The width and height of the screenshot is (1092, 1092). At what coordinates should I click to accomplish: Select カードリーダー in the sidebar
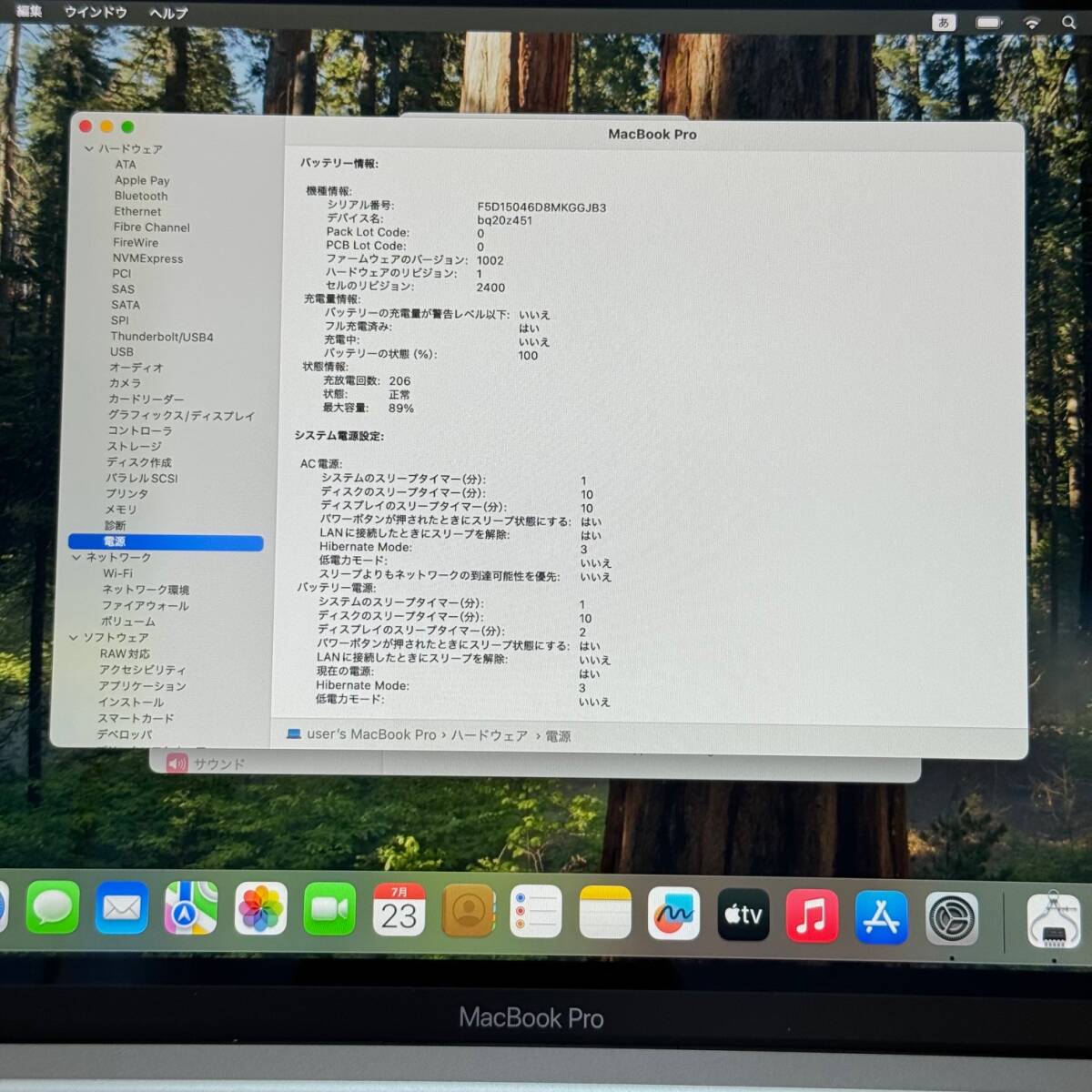(147, 399)
